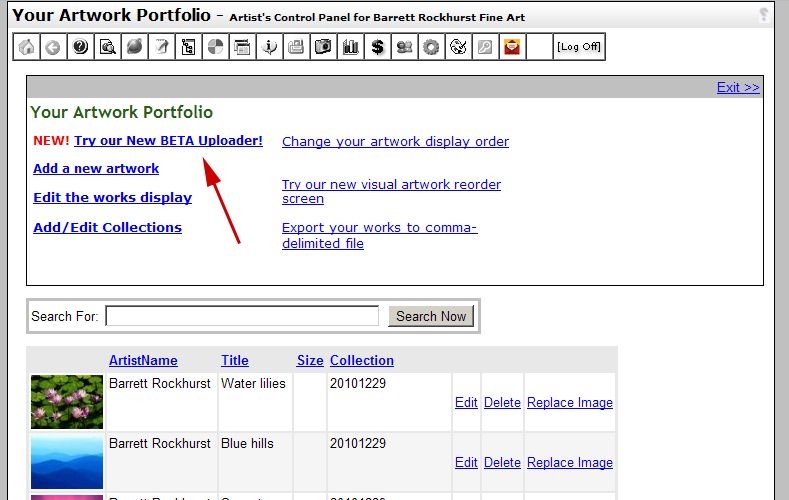789x500 pixels.
Task: Click the printer toolbar icon
Action: coord(296,47)
